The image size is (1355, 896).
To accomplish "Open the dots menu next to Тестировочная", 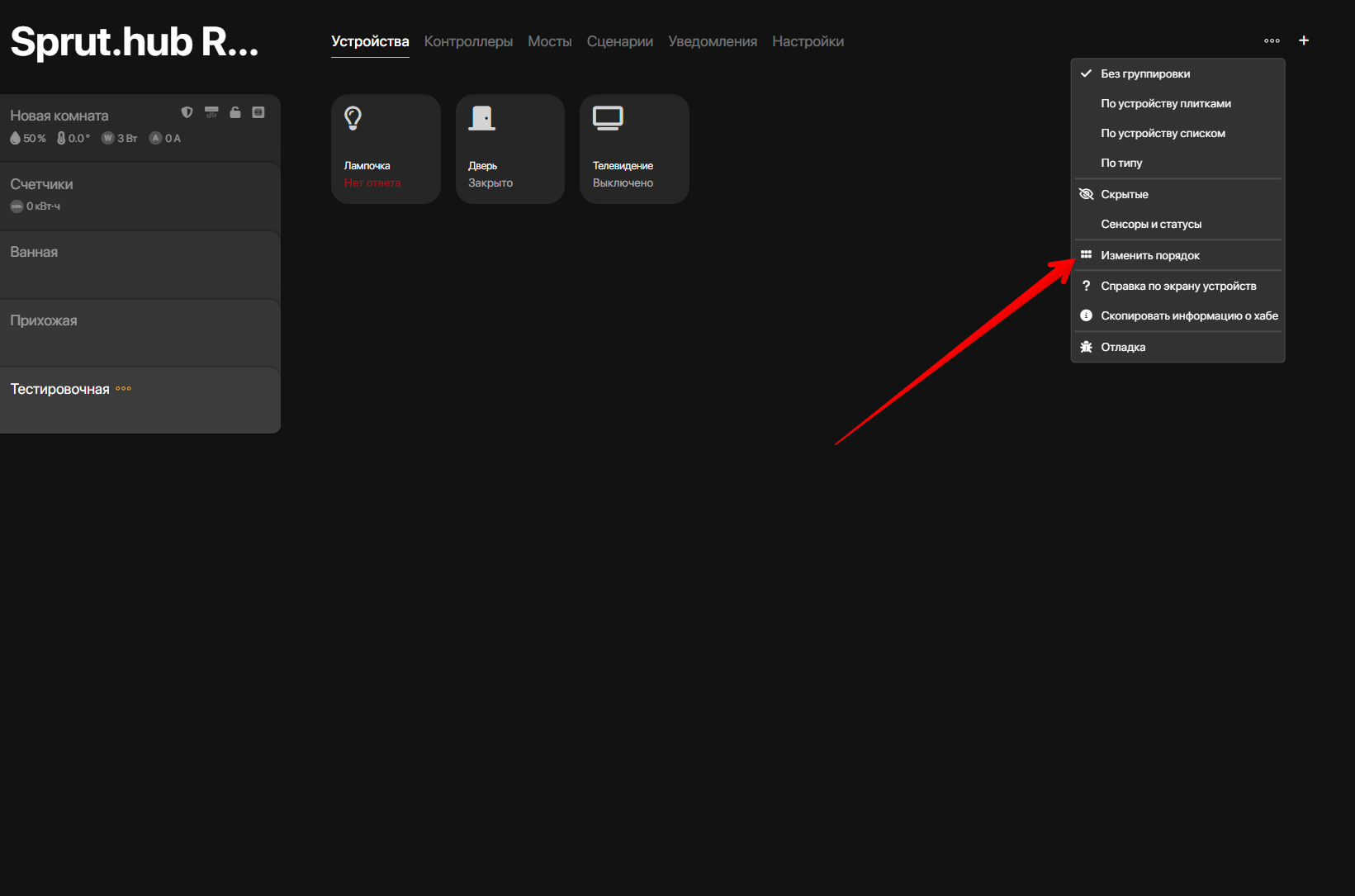I will click(124, 389).
